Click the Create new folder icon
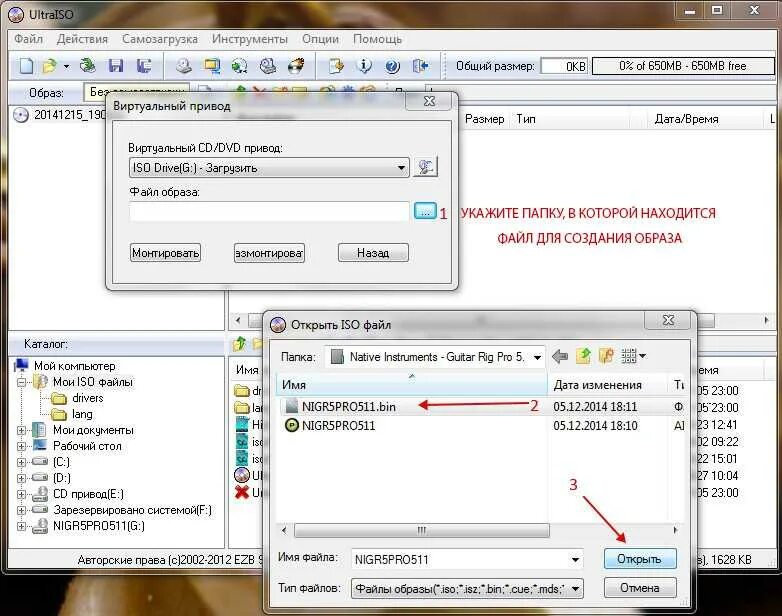Viewport: 782px width, 616px height. 606,356
